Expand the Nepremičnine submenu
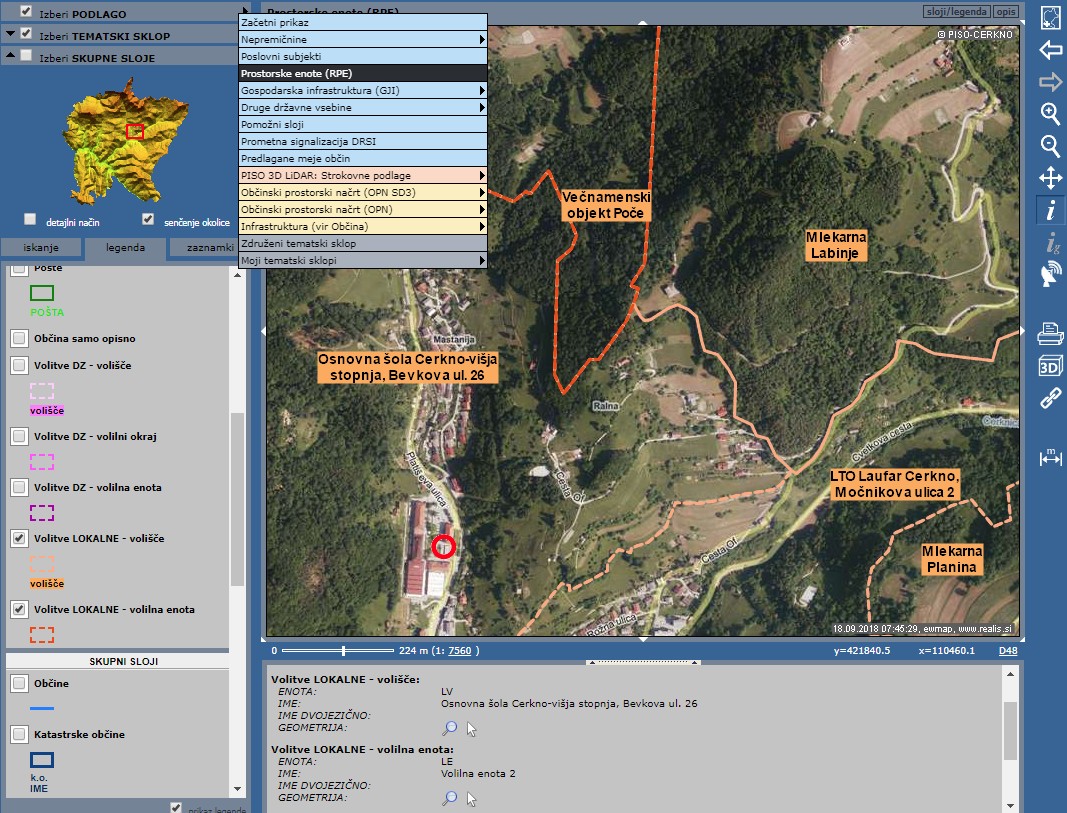This screenshot has width=1067, height=813. tap(481, 39)
